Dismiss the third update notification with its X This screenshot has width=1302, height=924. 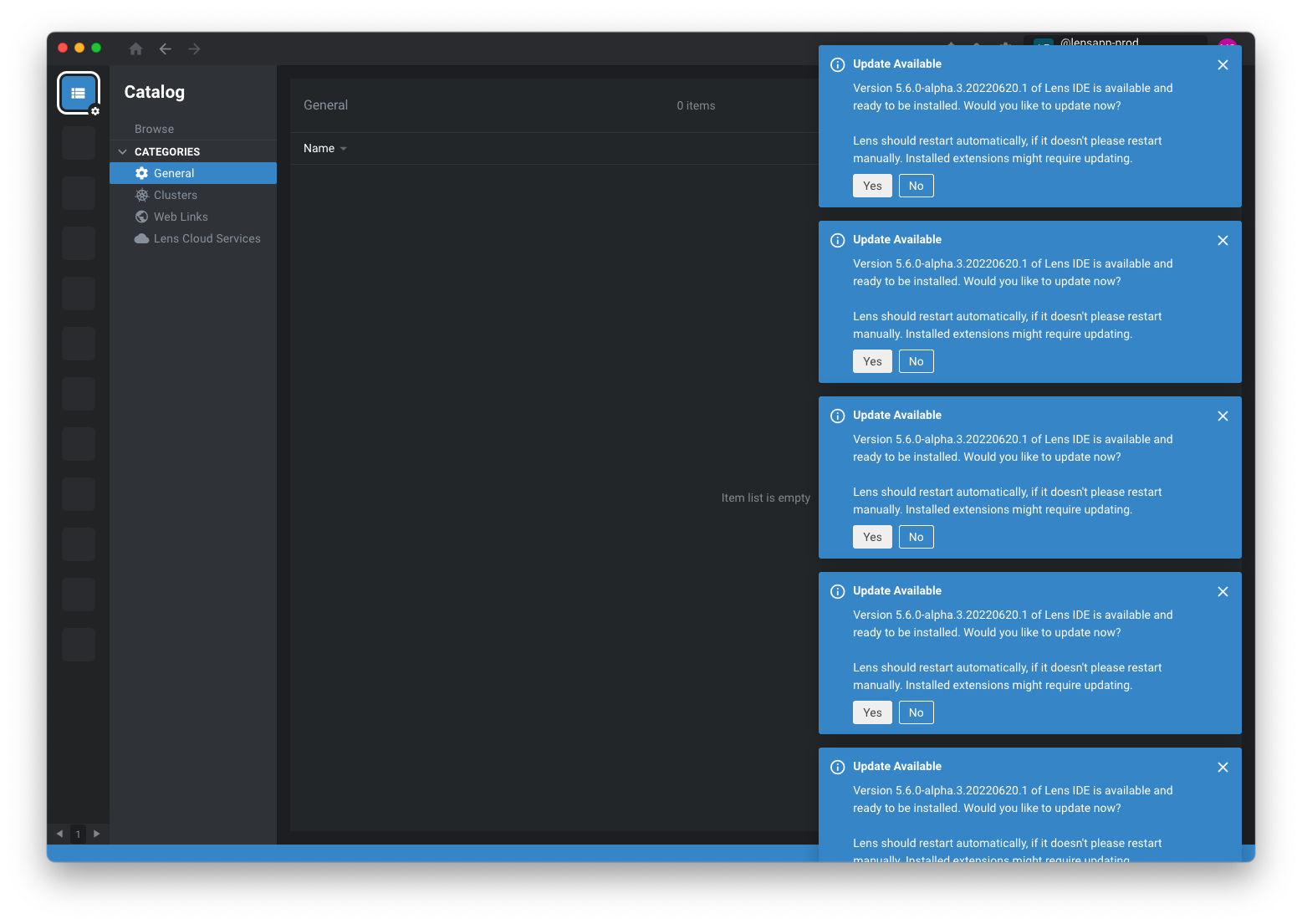click(x=1223, y=416)
